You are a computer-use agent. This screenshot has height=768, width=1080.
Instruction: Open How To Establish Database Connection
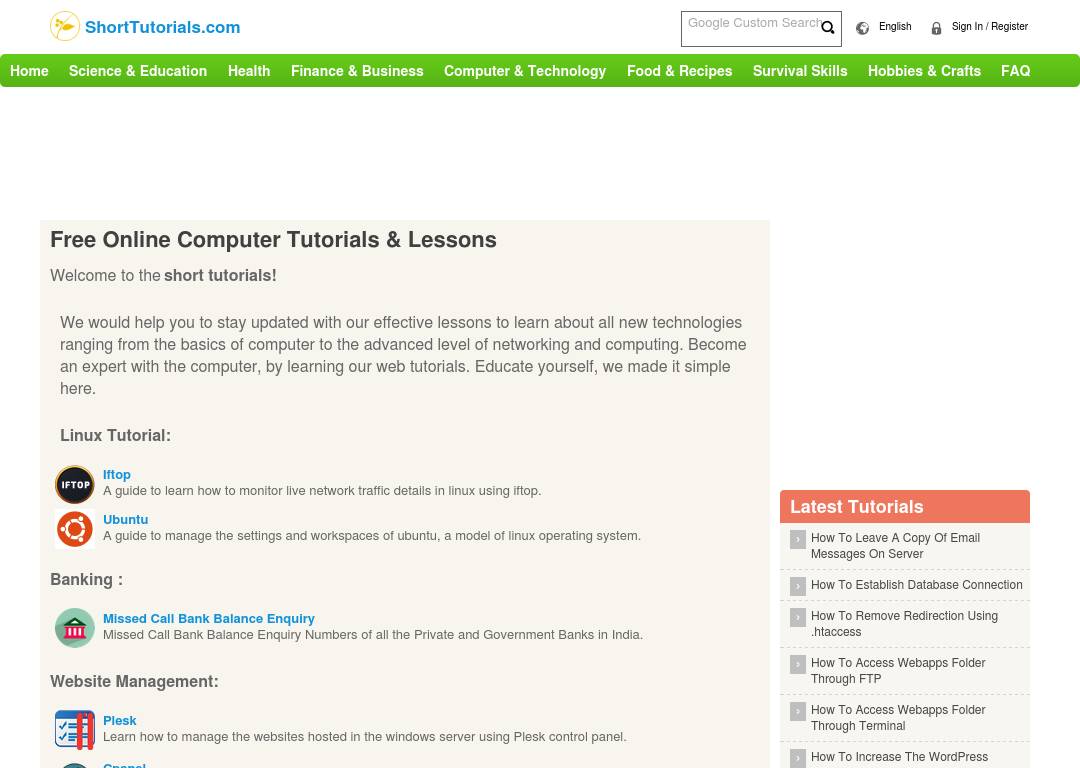pos(917,585)
